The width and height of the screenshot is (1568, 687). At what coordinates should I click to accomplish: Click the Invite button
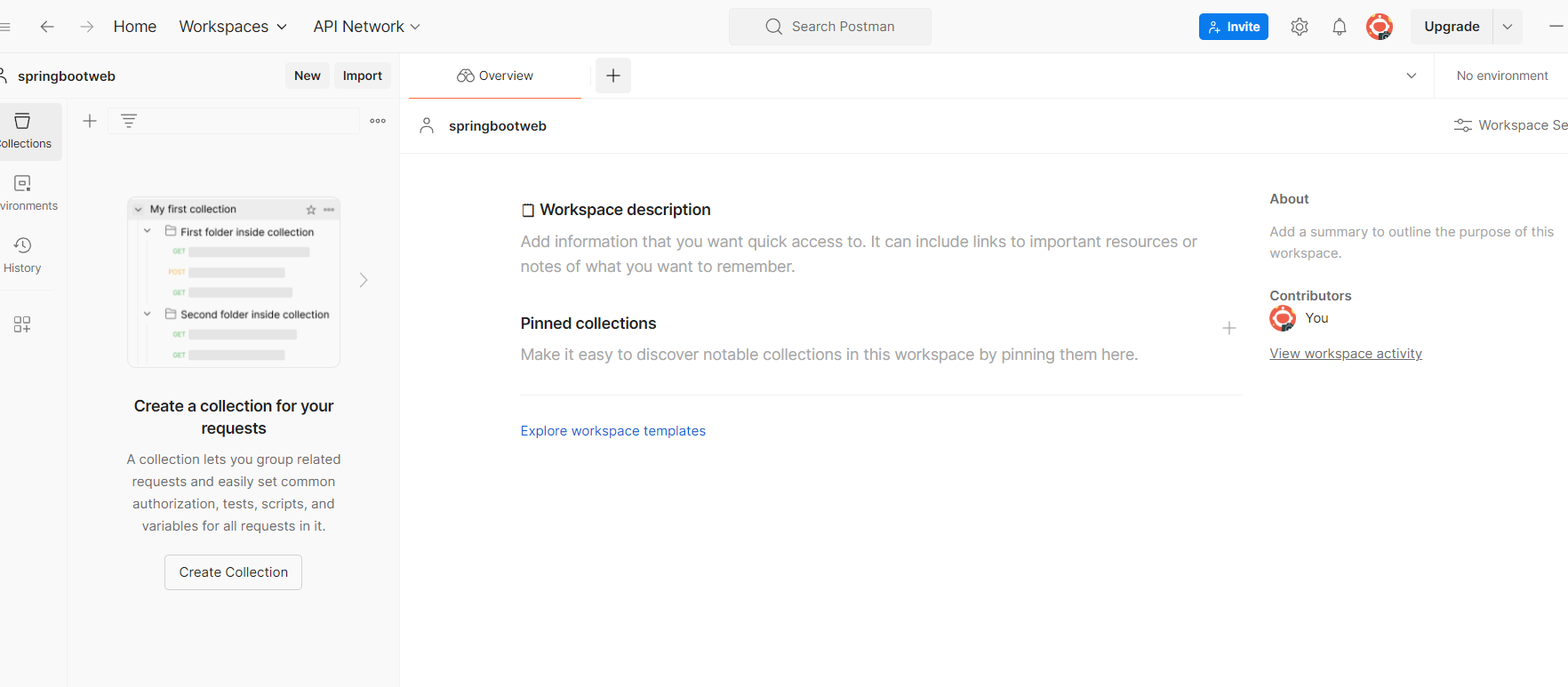click(1234, 27)
